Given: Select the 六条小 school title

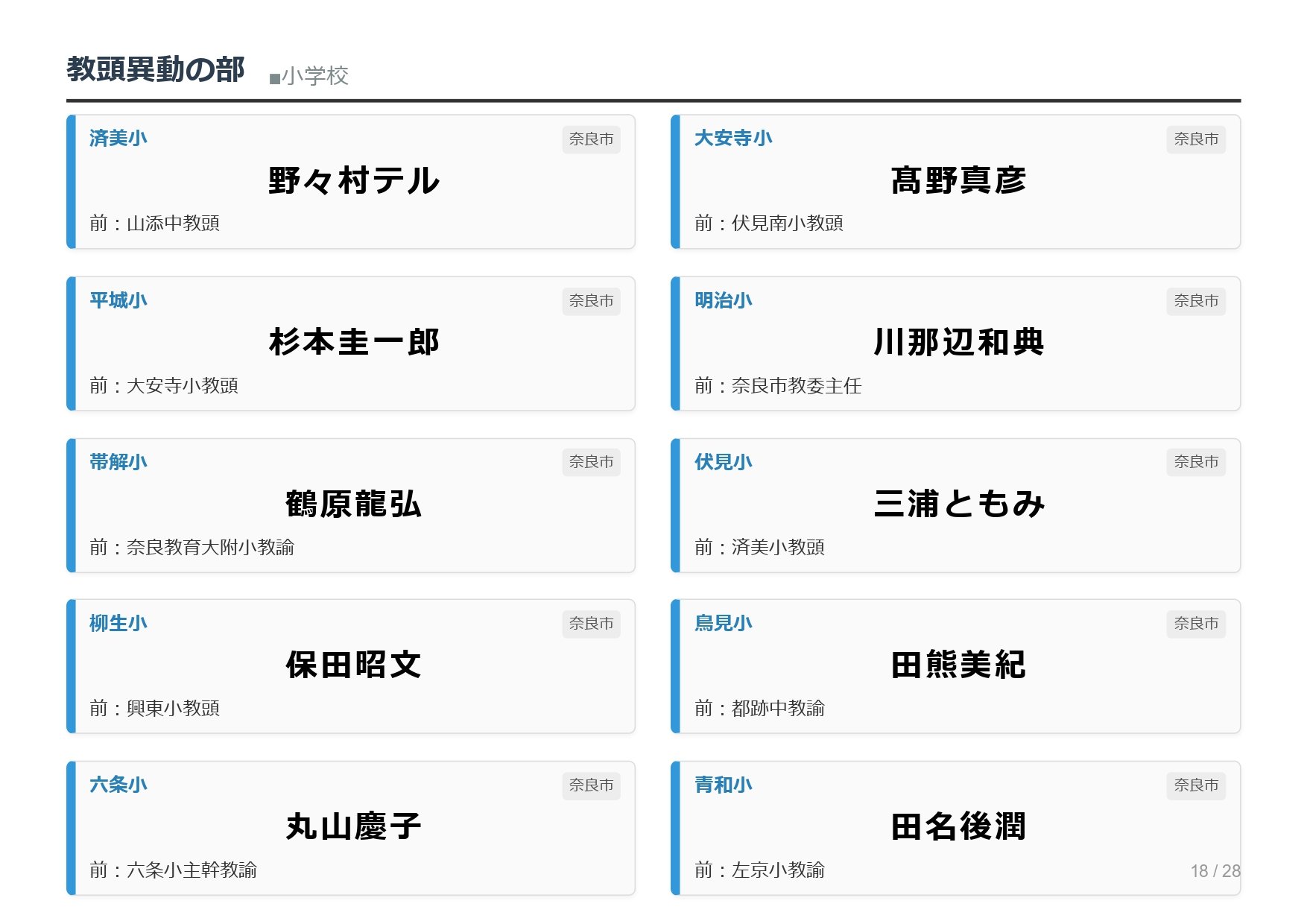Looking at the screenshot, I should [x=118, y=785].
